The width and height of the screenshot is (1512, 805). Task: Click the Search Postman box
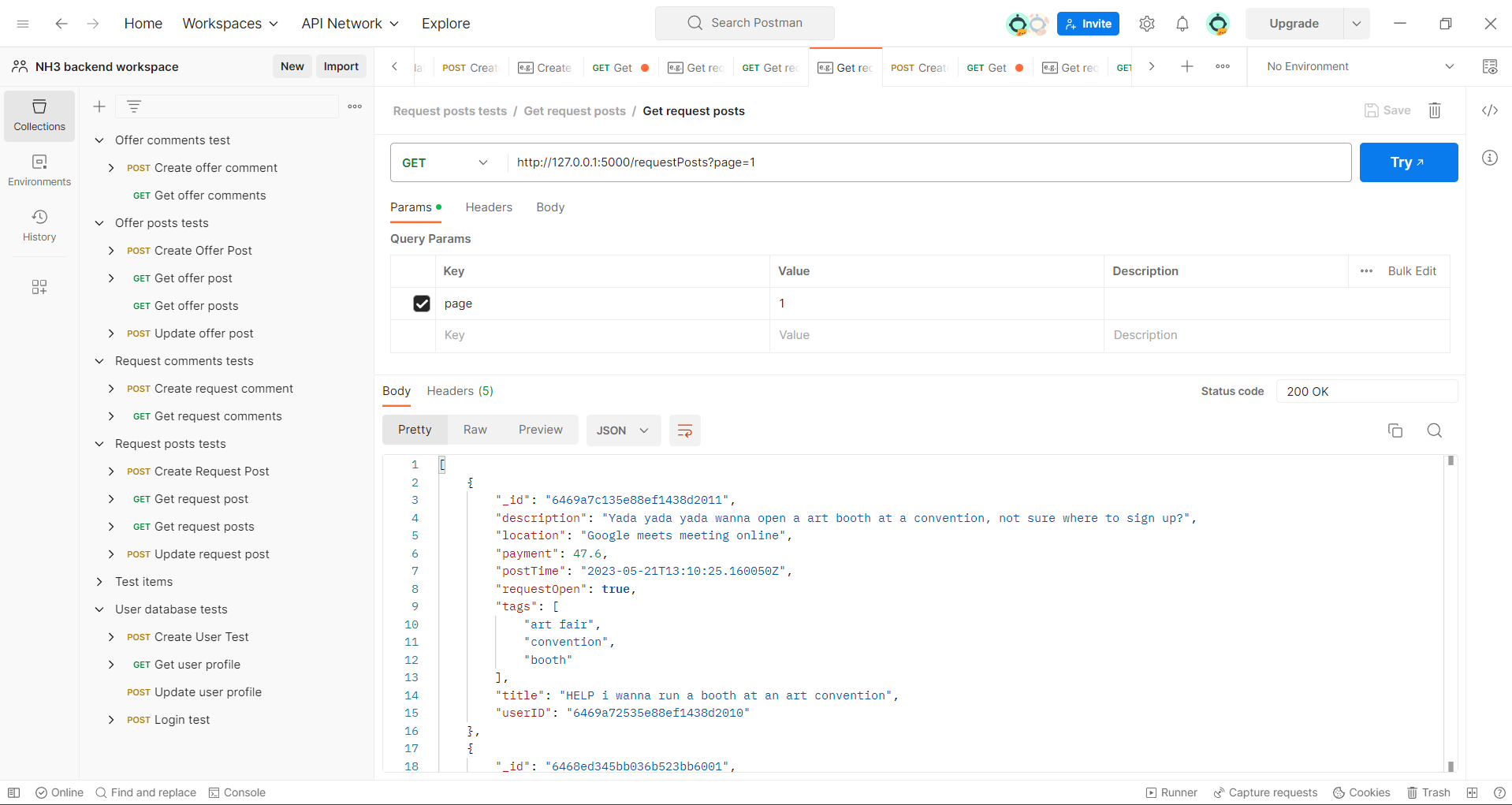tap(745, 23)
